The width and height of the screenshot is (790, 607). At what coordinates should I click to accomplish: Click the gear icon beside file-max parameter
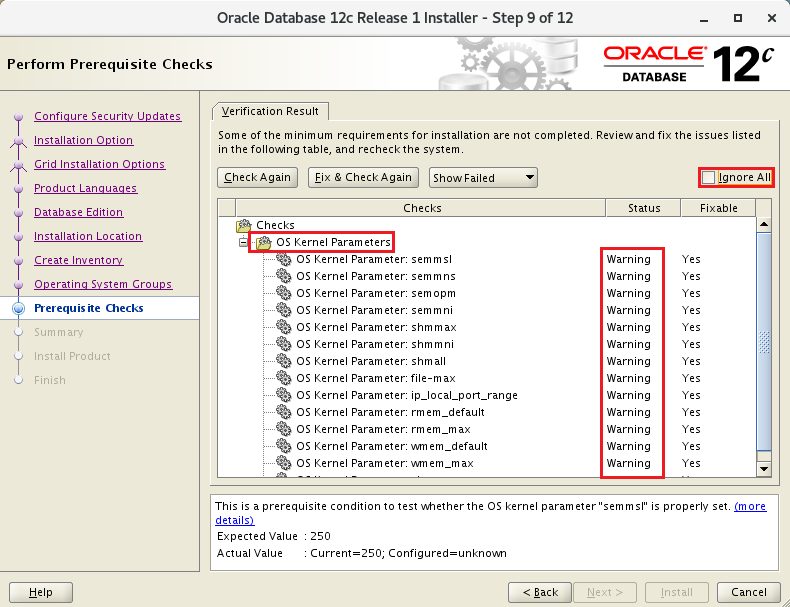click(x=284, y=378)
